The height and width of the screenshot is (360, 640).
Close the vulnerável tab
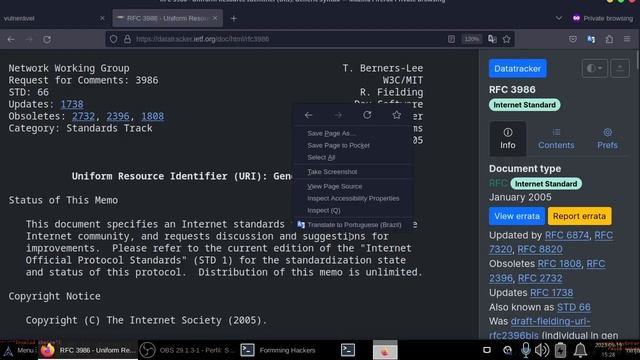point(102,18)
